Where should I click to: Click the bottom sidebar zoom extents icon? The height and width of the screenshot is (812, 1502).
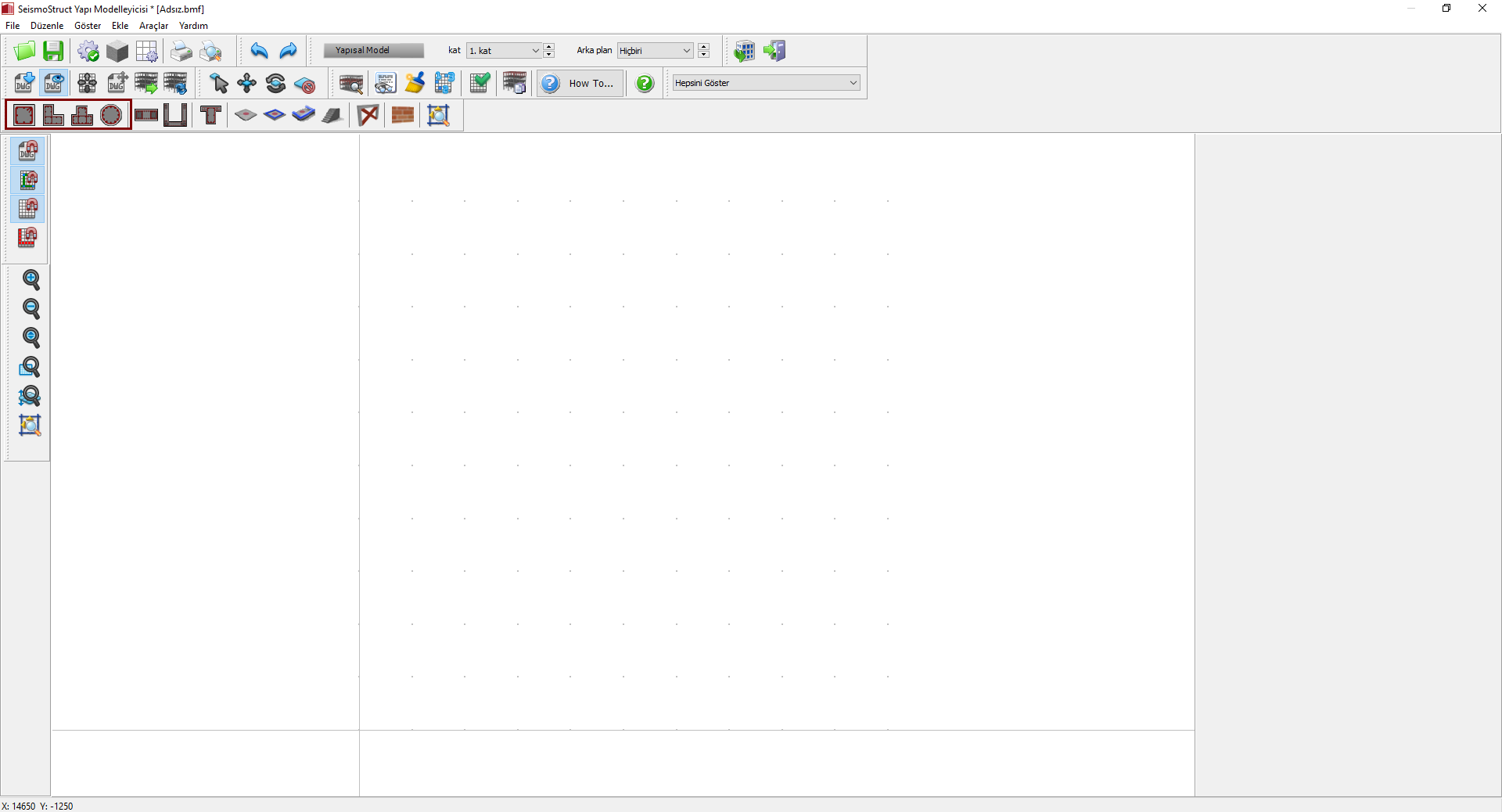[x=30, y=425]
